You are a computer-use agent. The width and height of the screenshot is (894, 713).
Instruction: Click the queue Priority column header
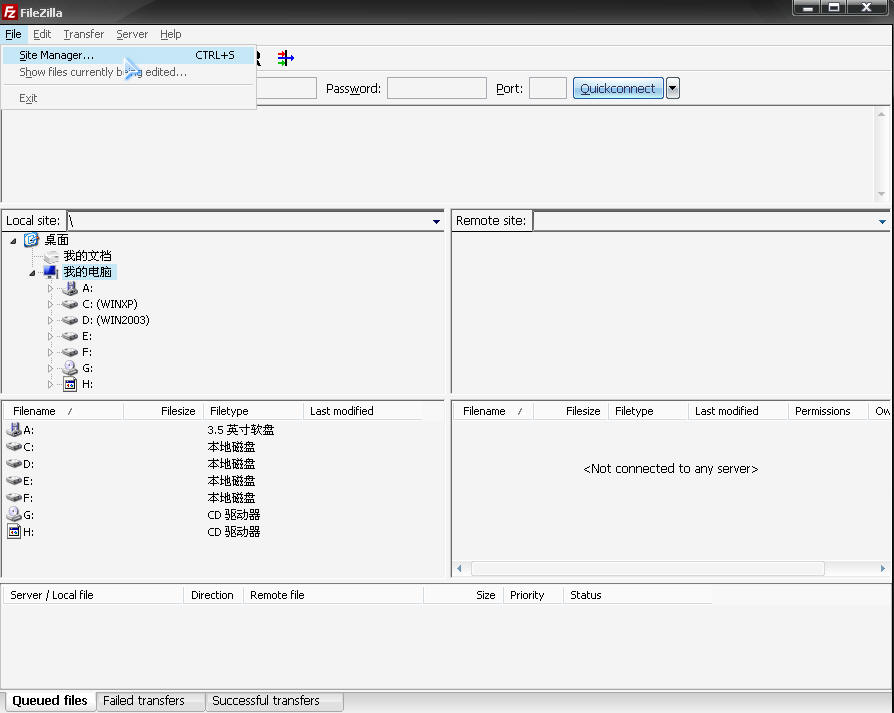pos(533,595)
